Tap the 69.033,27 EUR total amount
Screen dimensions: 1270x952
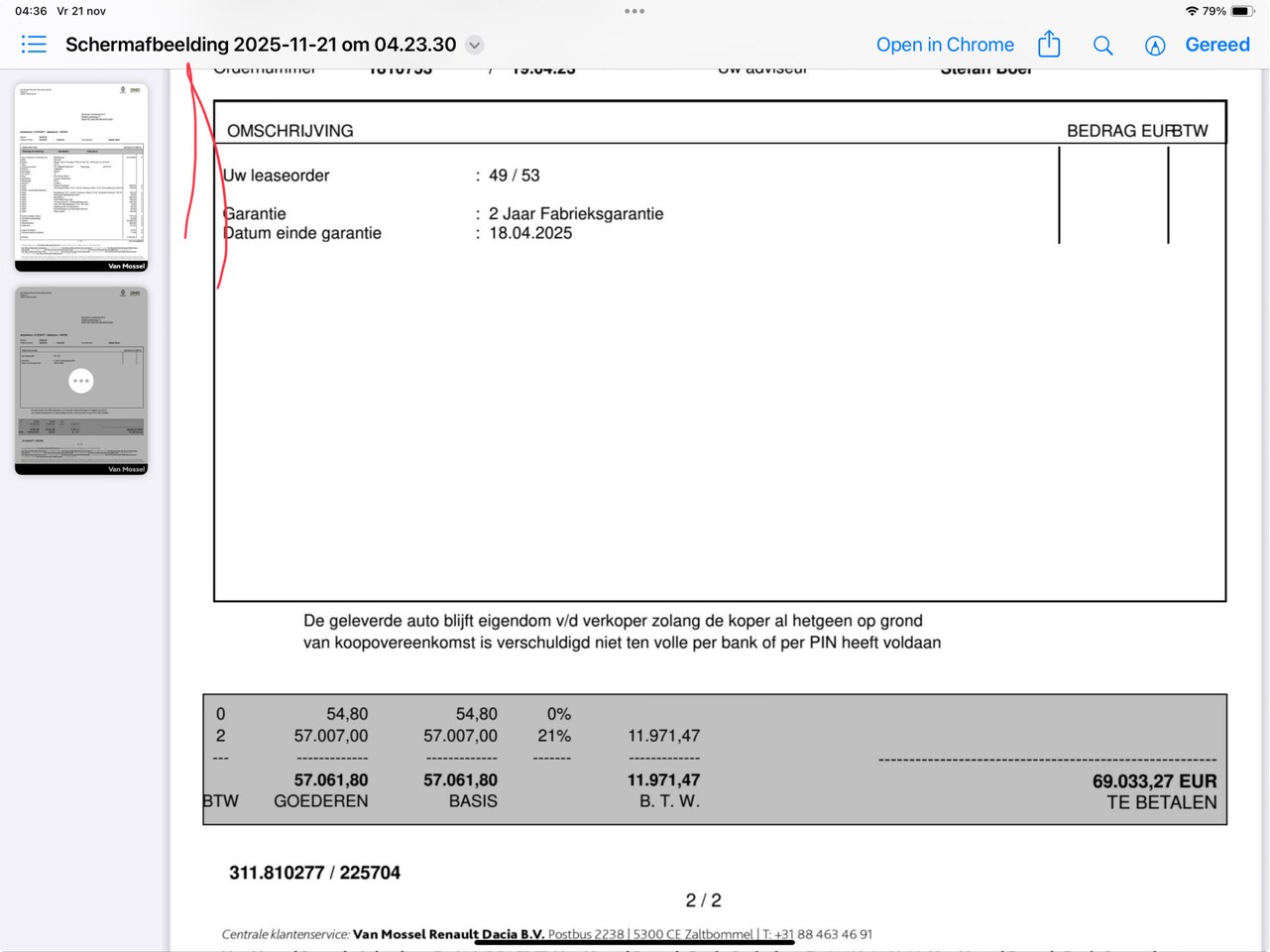click(1154, 781)
